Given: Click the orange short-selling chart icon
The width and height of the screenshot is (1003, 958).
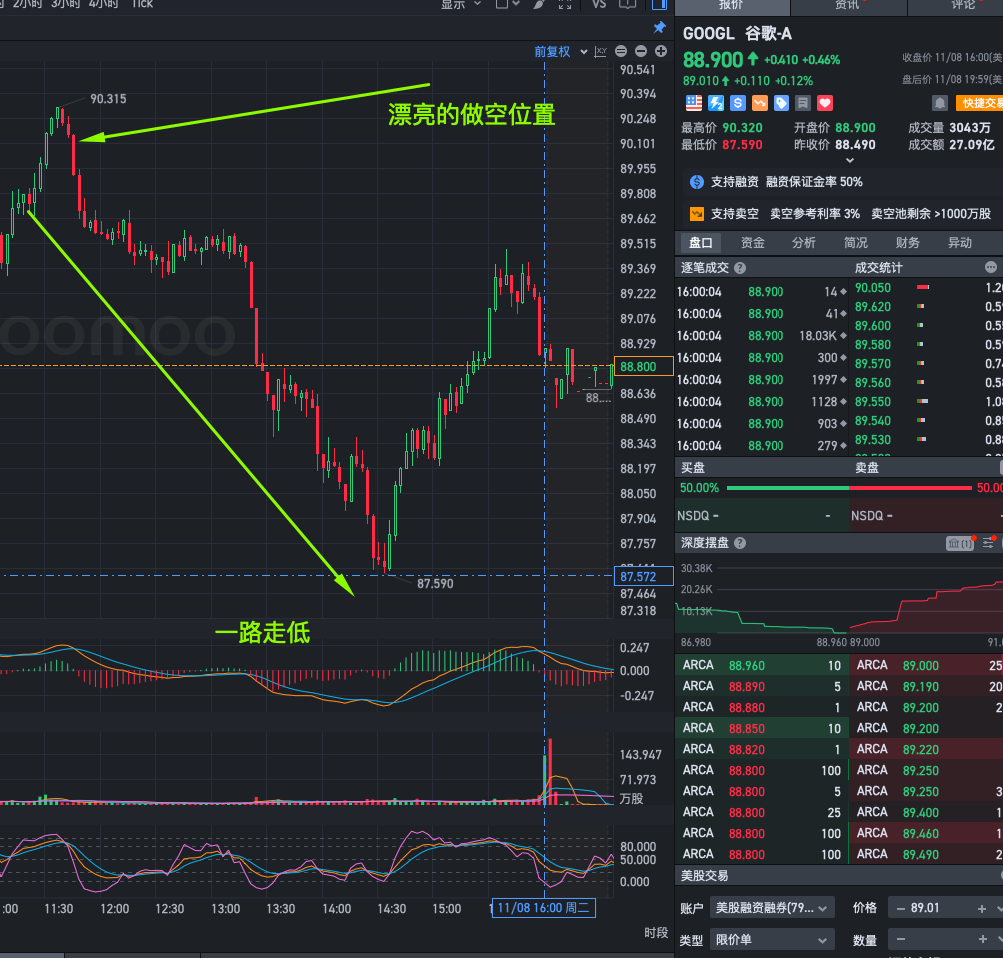Looking at the screenshot, I should coord(759,103).
